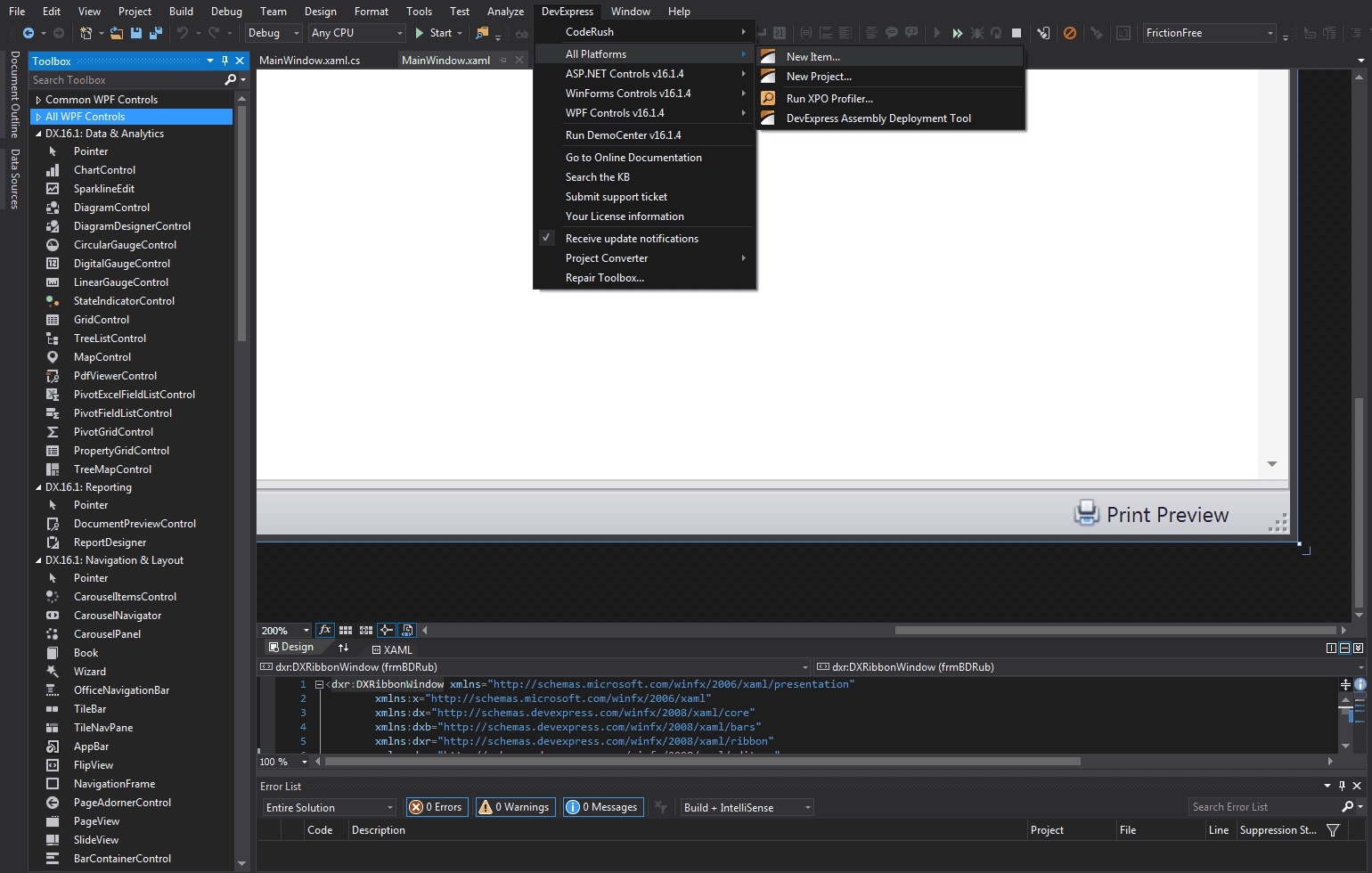Save the current file with disk icon

[136, 33]
